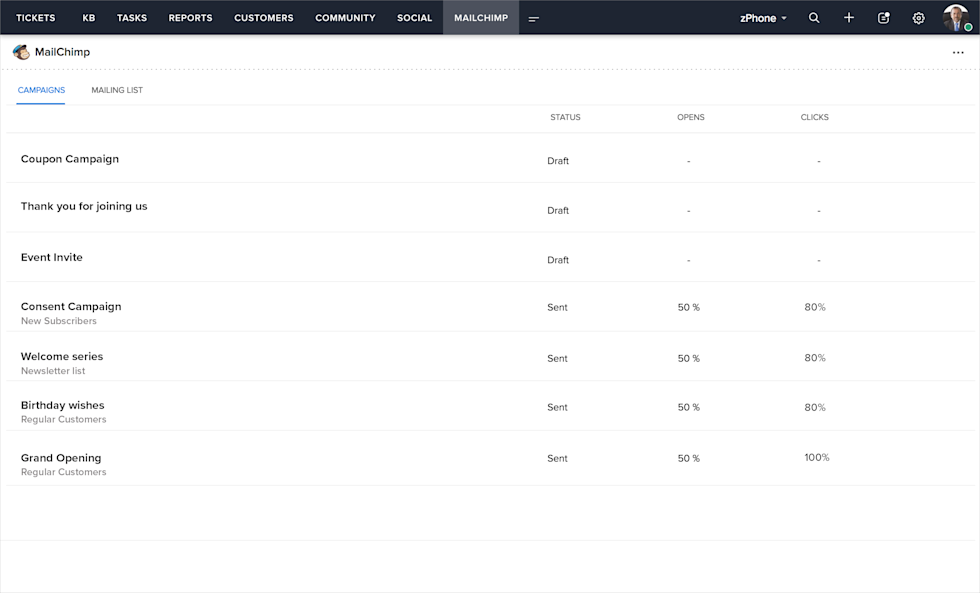Click the plus icon to create a new item
980x593 pixels.
point(849,17)
